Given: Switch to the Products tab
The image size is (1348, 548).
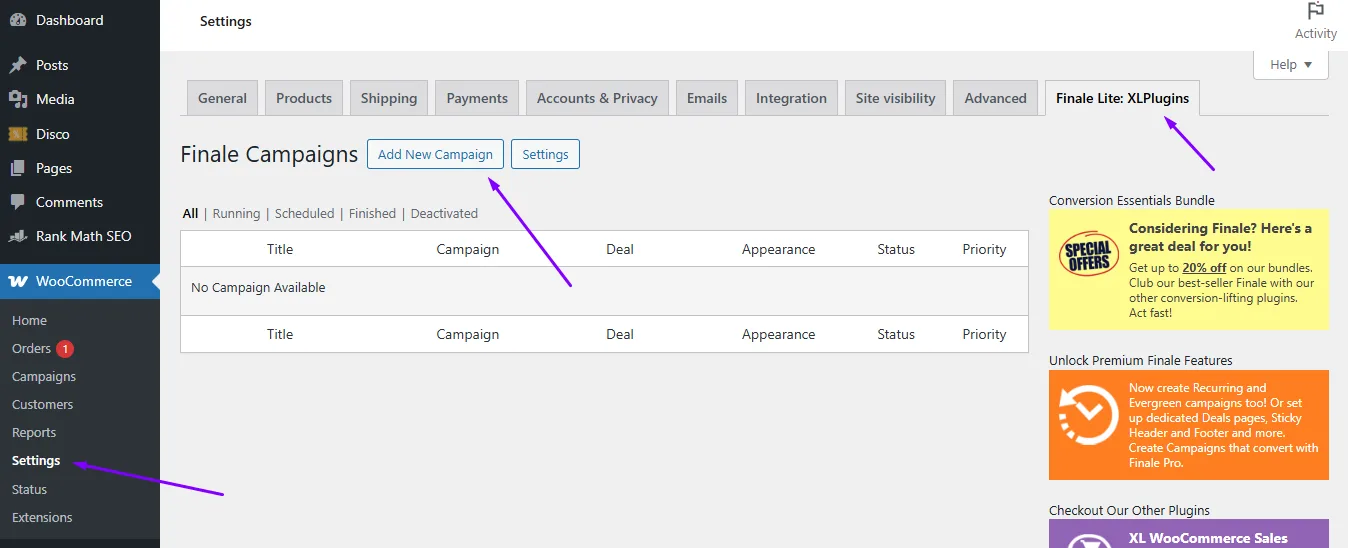Looking at the screenshot, I should click(x=304, y=98).
